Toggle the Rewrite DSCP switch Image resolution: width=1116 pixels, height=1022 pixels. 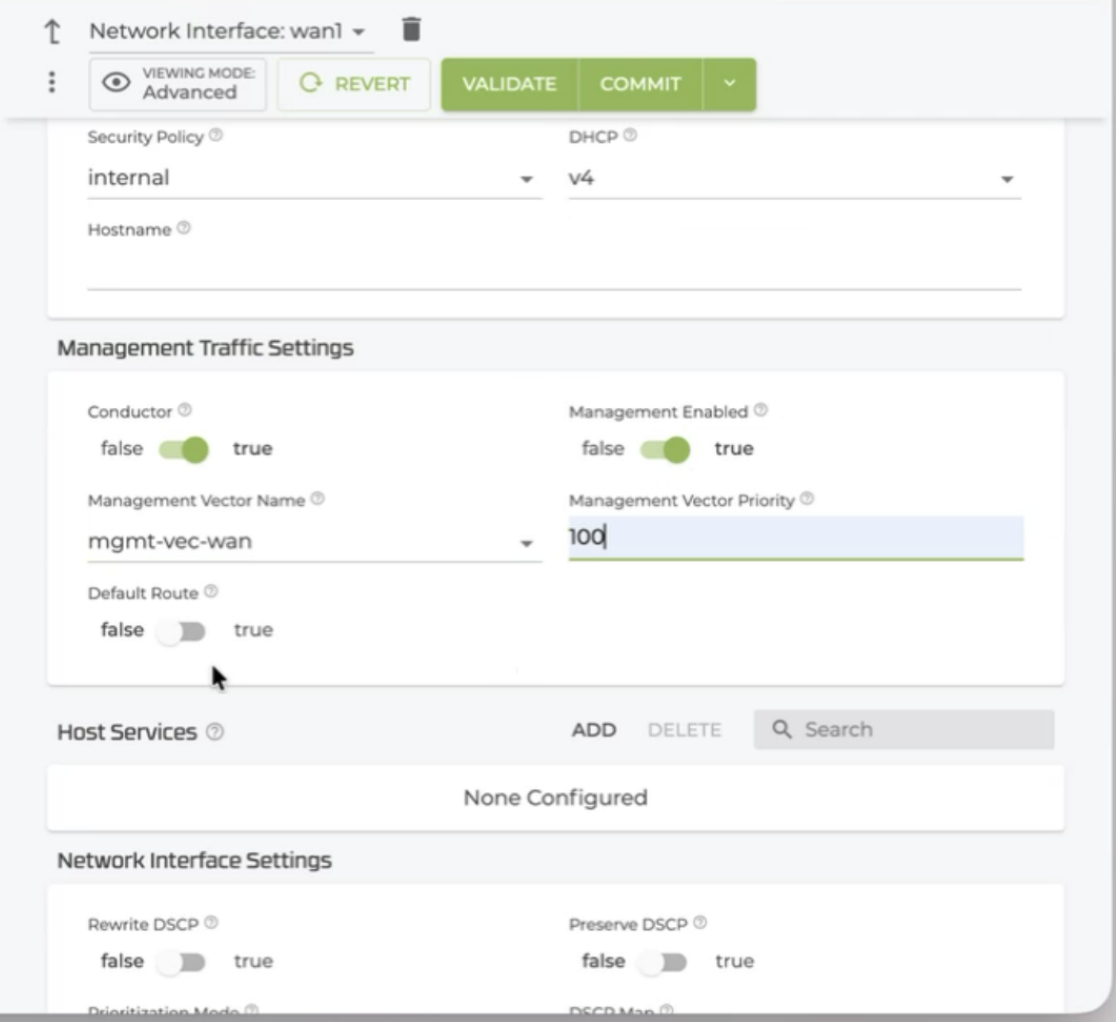[181, 962]
